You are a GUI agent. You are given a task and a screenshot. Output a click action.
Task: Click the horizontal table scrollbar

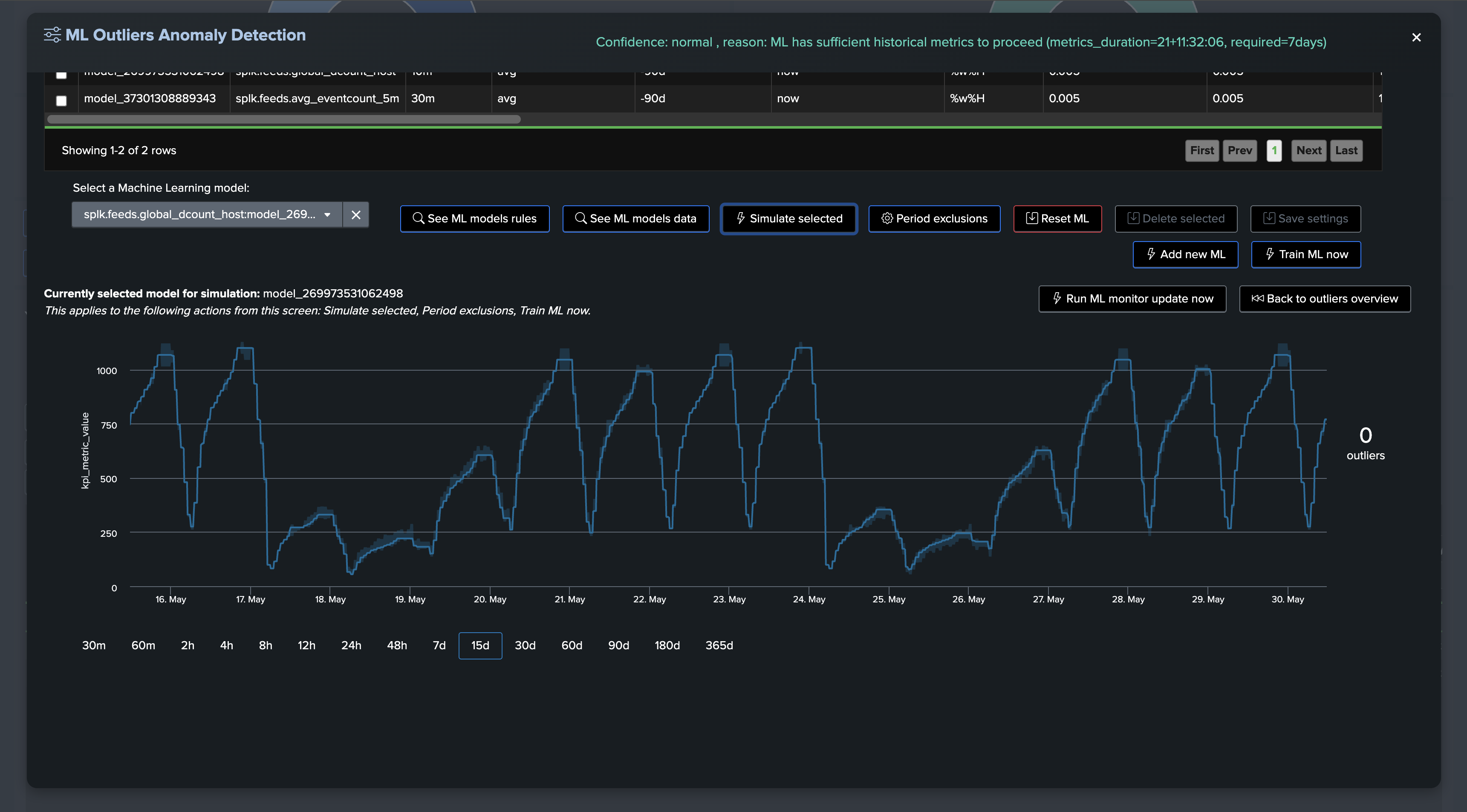coord(283,120)
